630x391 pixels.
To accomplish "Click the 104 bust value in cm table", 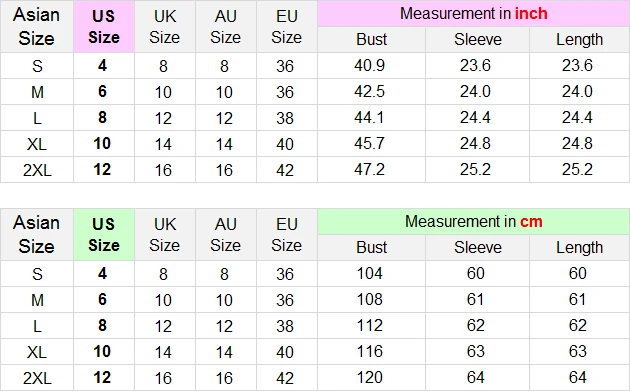I will 369,273.
